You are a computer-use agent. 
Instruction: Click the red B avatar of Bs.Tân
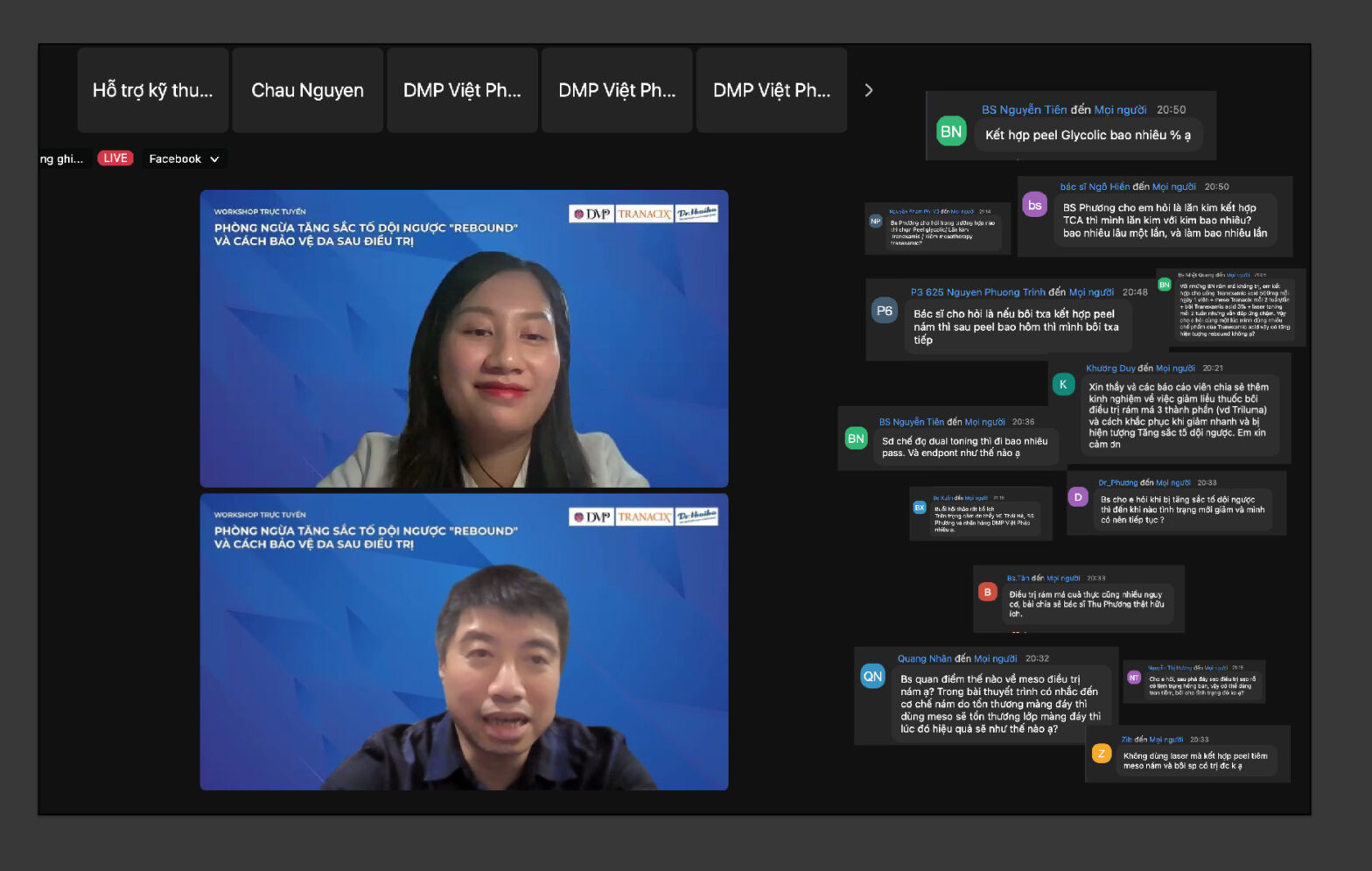(x=988, y=593)
